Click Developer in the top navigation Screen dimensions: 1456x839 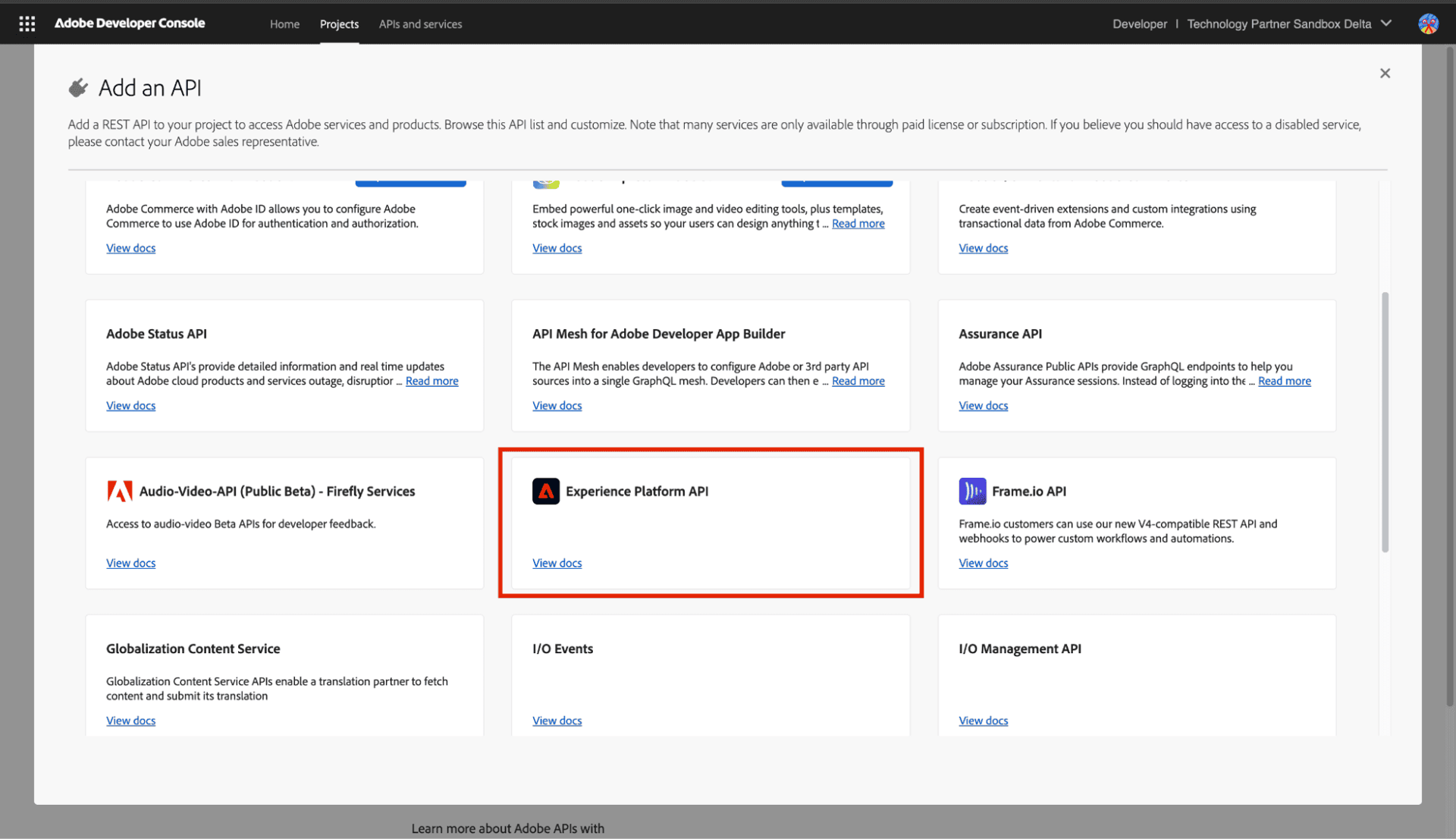tap(1140, 24)
